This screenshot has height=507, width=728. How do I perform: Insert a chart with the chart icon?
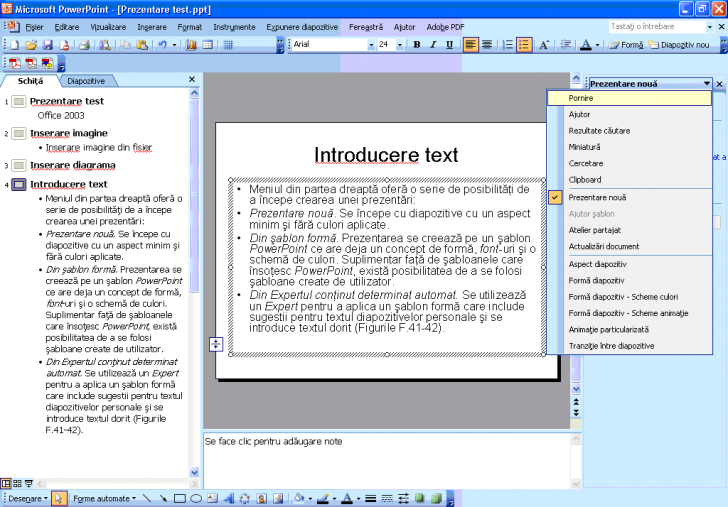(x=191, y=45)
